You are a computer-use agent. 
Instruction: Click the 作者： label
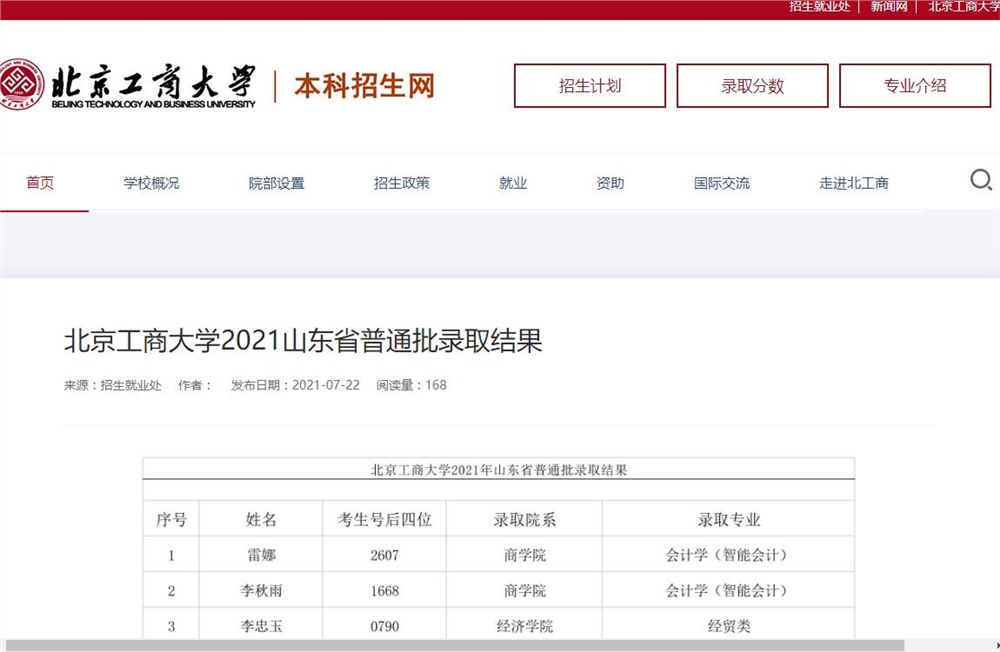click(195, 385)
